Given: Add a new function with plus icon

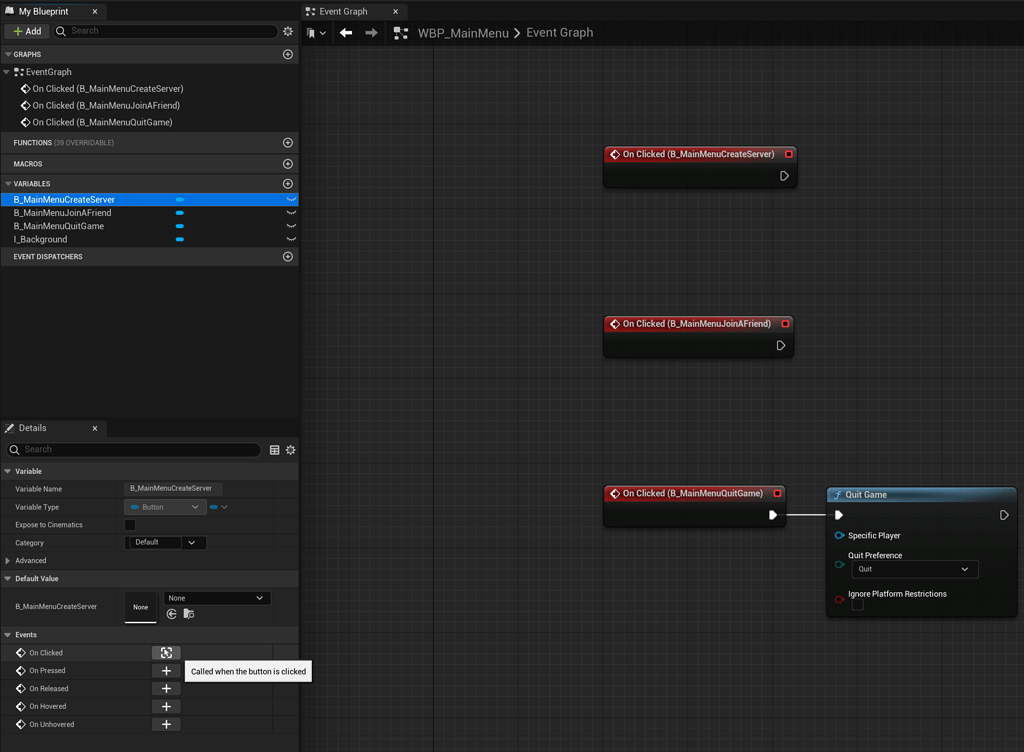Looking at the screenshot, I should coord(288,143).
